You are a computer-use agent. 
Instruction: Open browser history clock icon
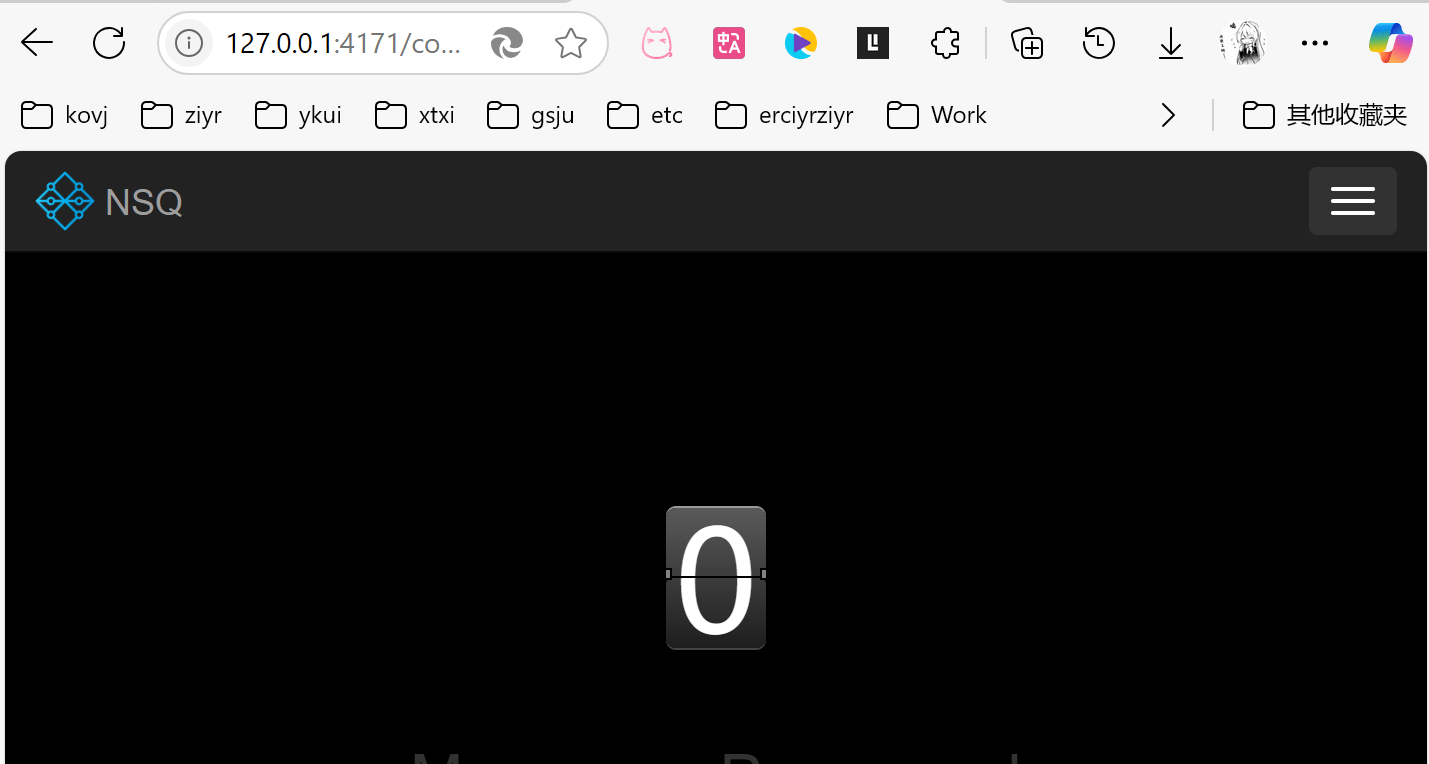[x=1099, y=43]
